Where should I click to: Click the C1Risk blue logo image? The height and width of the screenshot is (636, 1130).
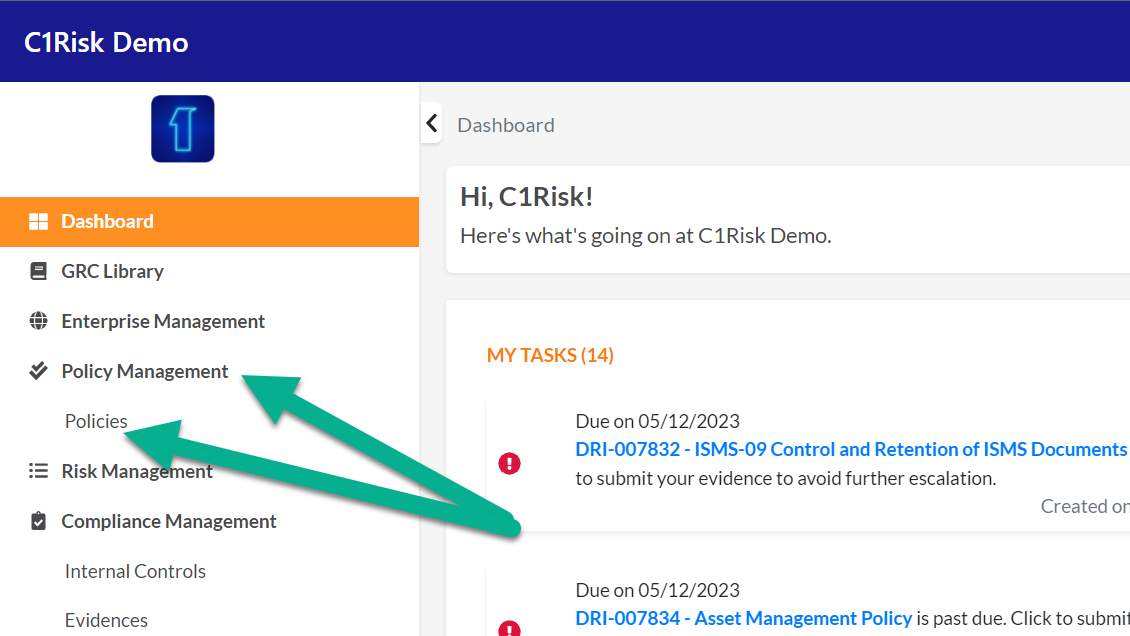[182, 129]
